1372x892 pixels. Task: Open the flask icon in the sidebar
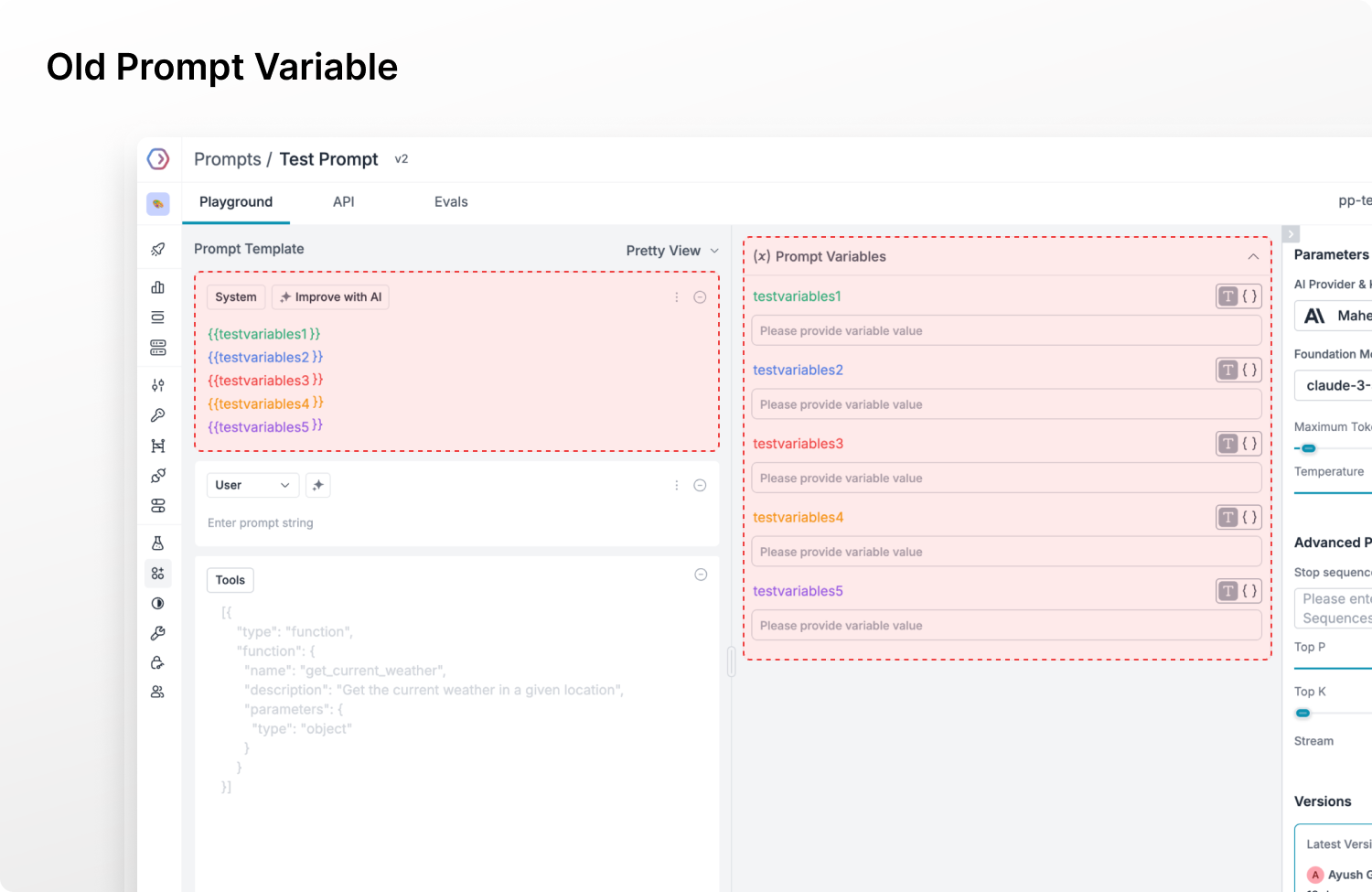pos(158,543)
